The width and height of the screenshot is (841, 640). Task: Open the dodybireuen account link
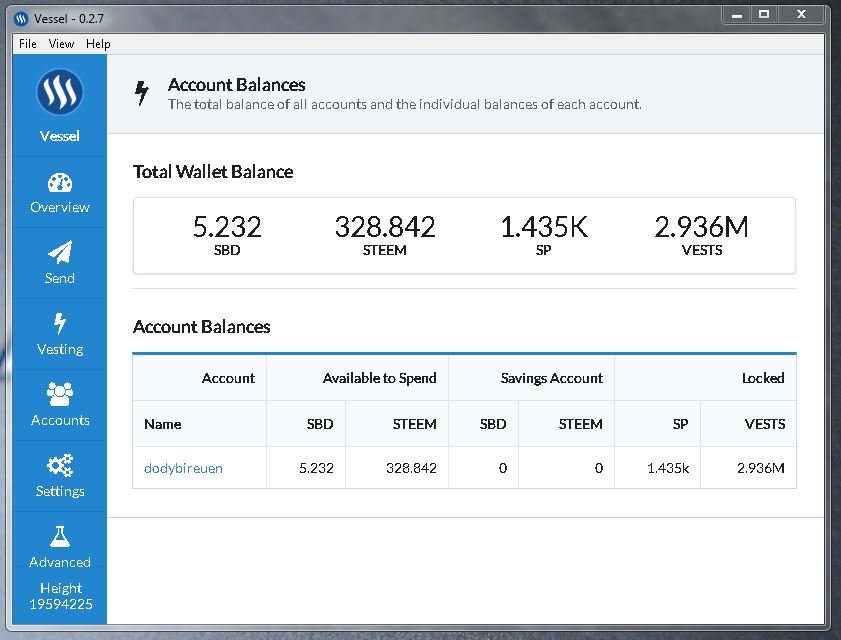tap(183, 468)
